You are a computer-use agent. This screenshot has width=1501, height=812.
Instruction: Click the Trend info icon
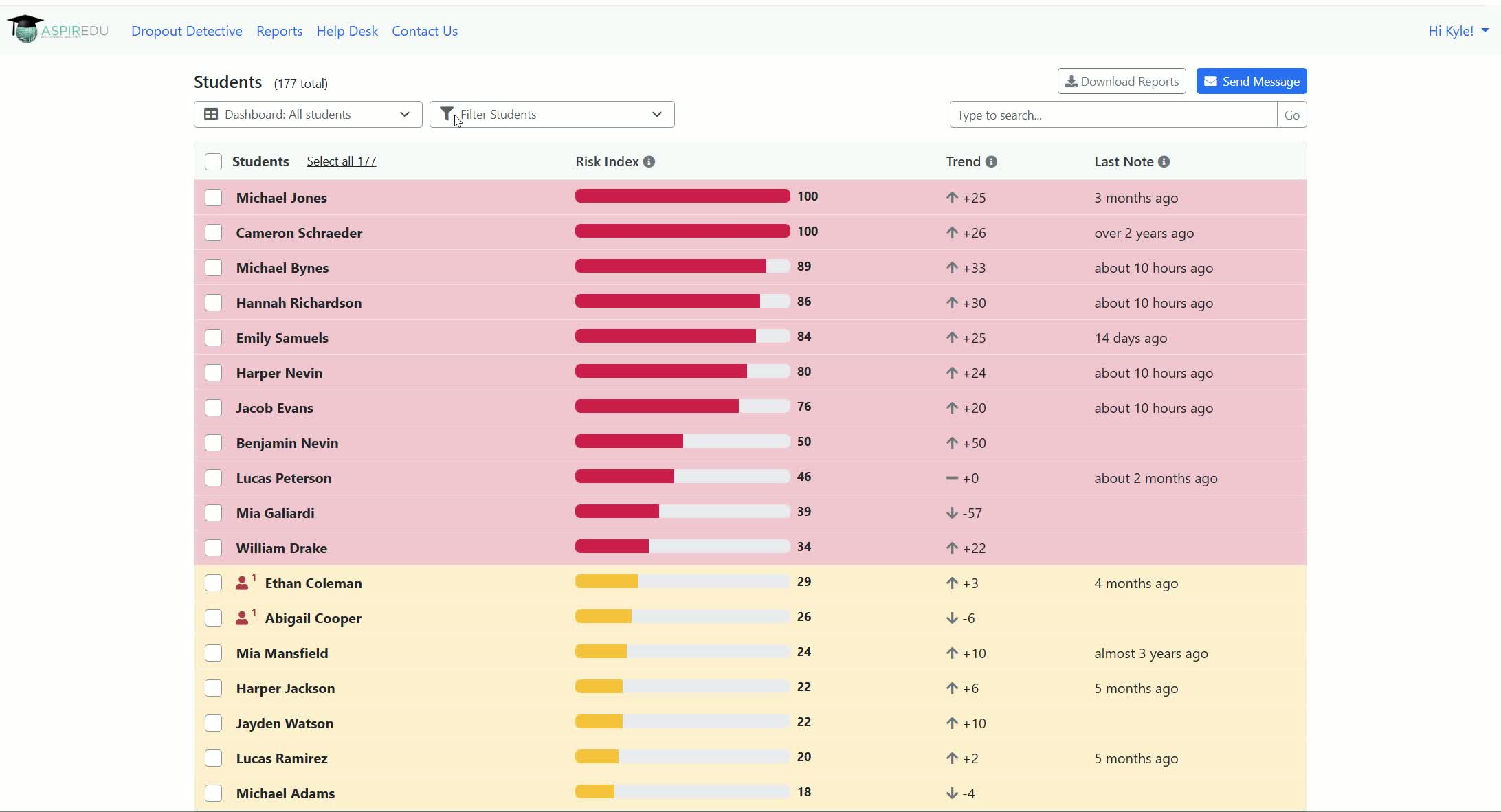[x=991, y=161]
